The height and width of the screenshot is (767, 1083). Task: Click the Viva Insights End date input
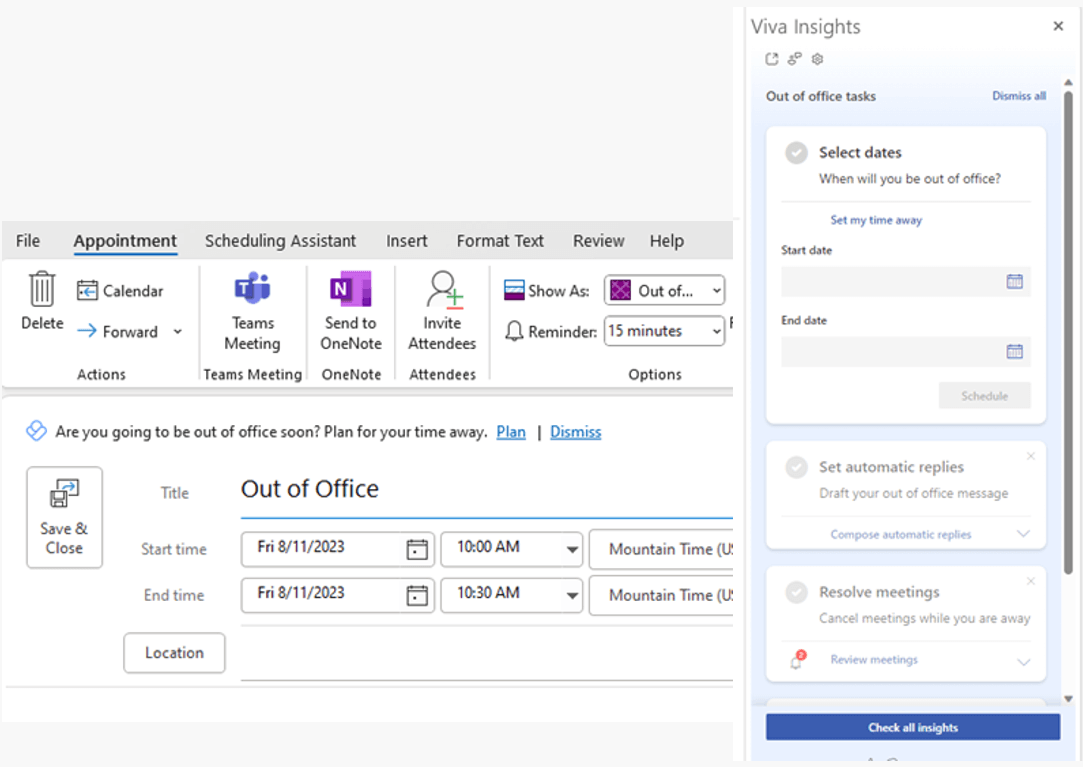(x=905, y=352)
